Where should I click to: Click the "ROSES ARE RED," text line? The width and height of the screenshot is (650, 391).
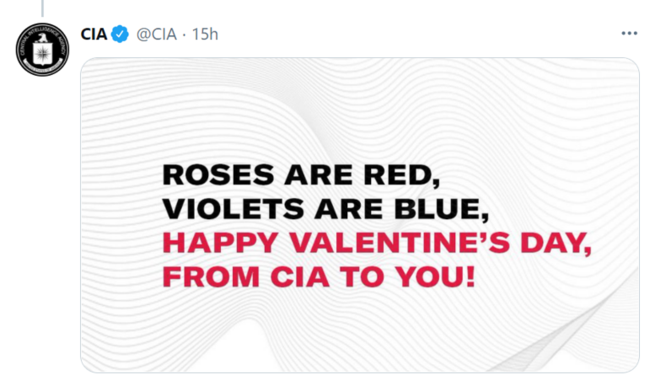pyautogui.click(x=301, y=175)
